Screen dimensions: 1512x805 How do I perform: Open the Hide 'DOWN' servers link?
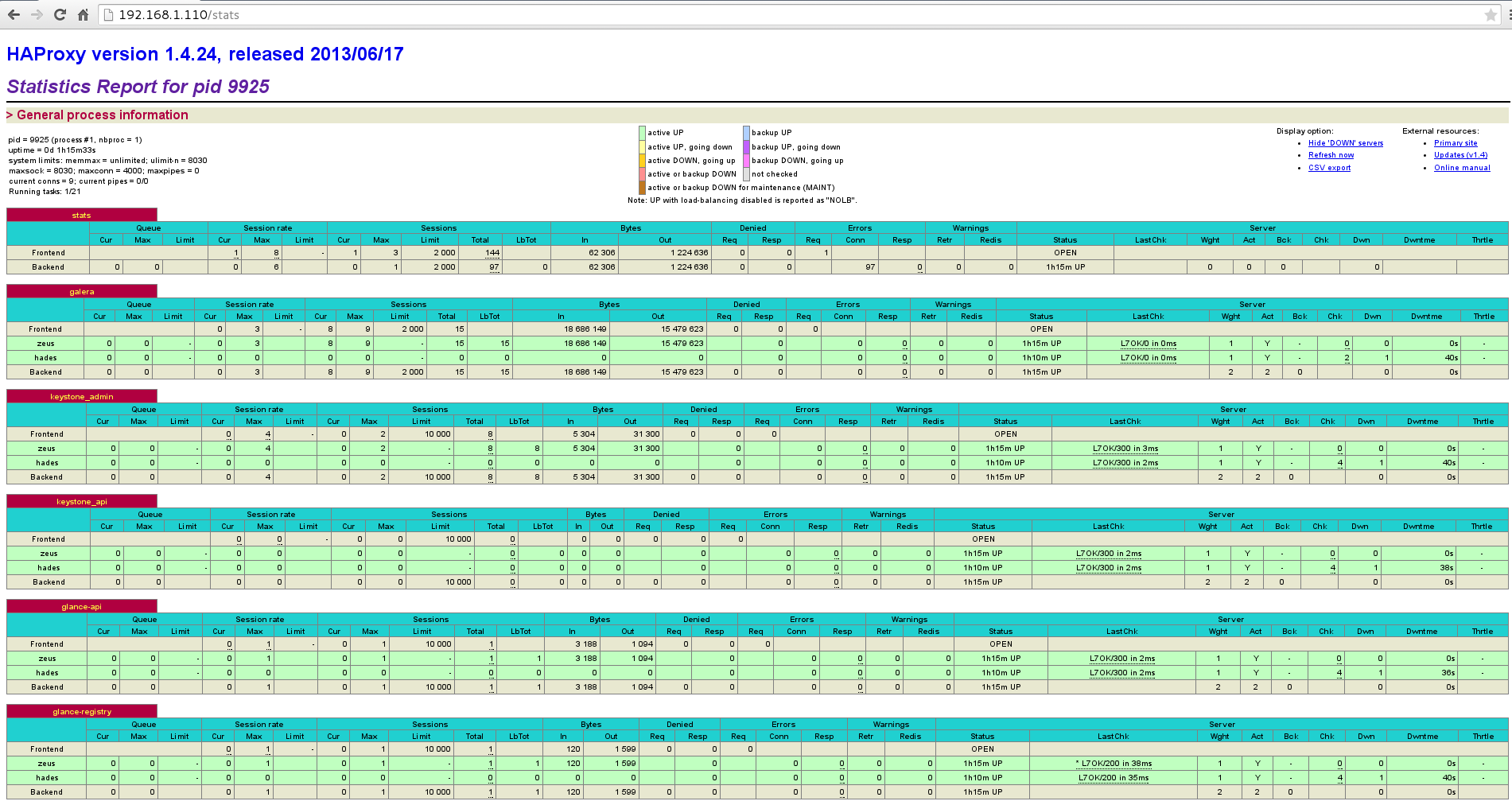tap(1345, 143)
